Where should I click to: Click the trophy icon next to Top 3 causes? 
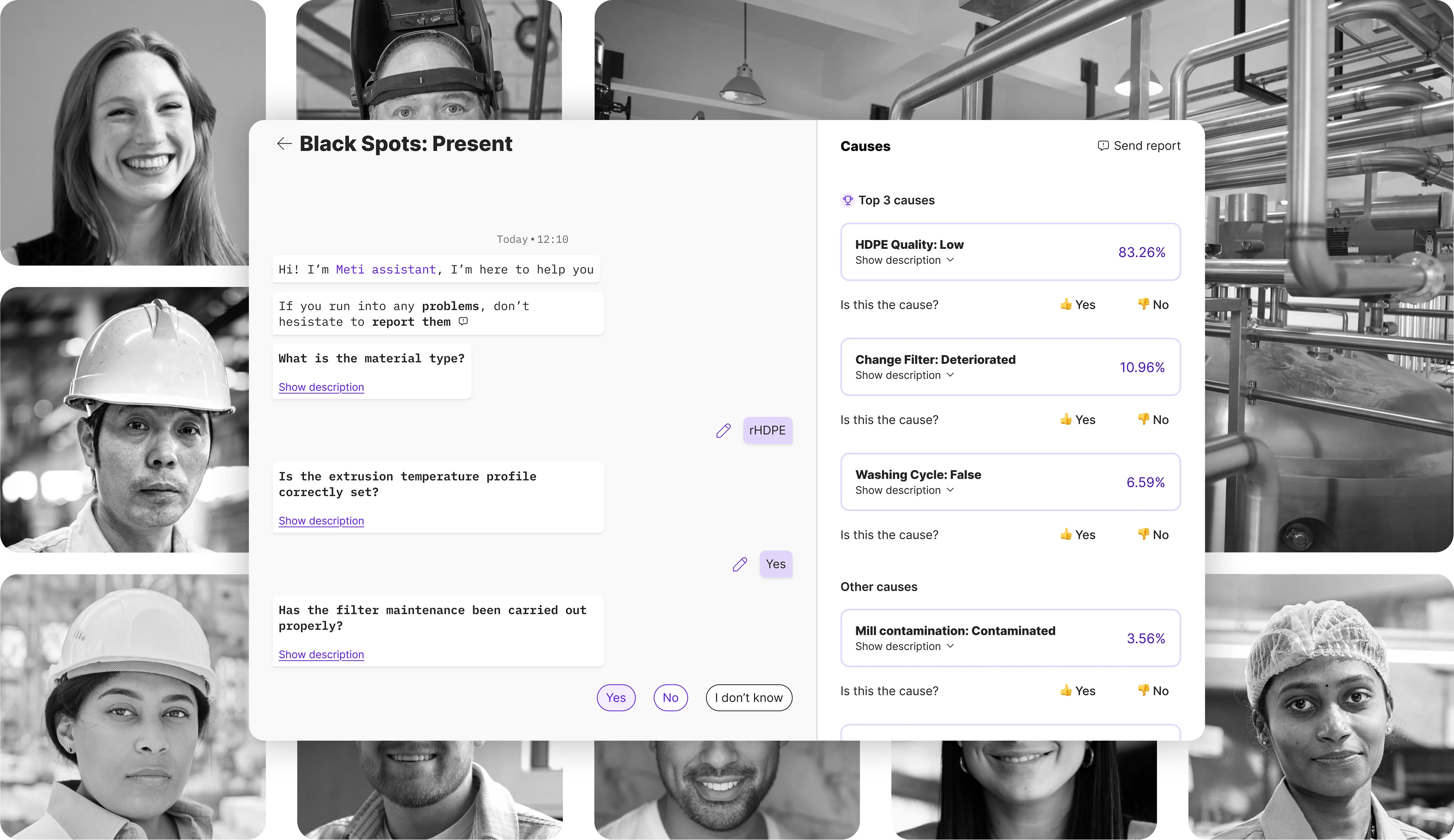pos(847,200)
